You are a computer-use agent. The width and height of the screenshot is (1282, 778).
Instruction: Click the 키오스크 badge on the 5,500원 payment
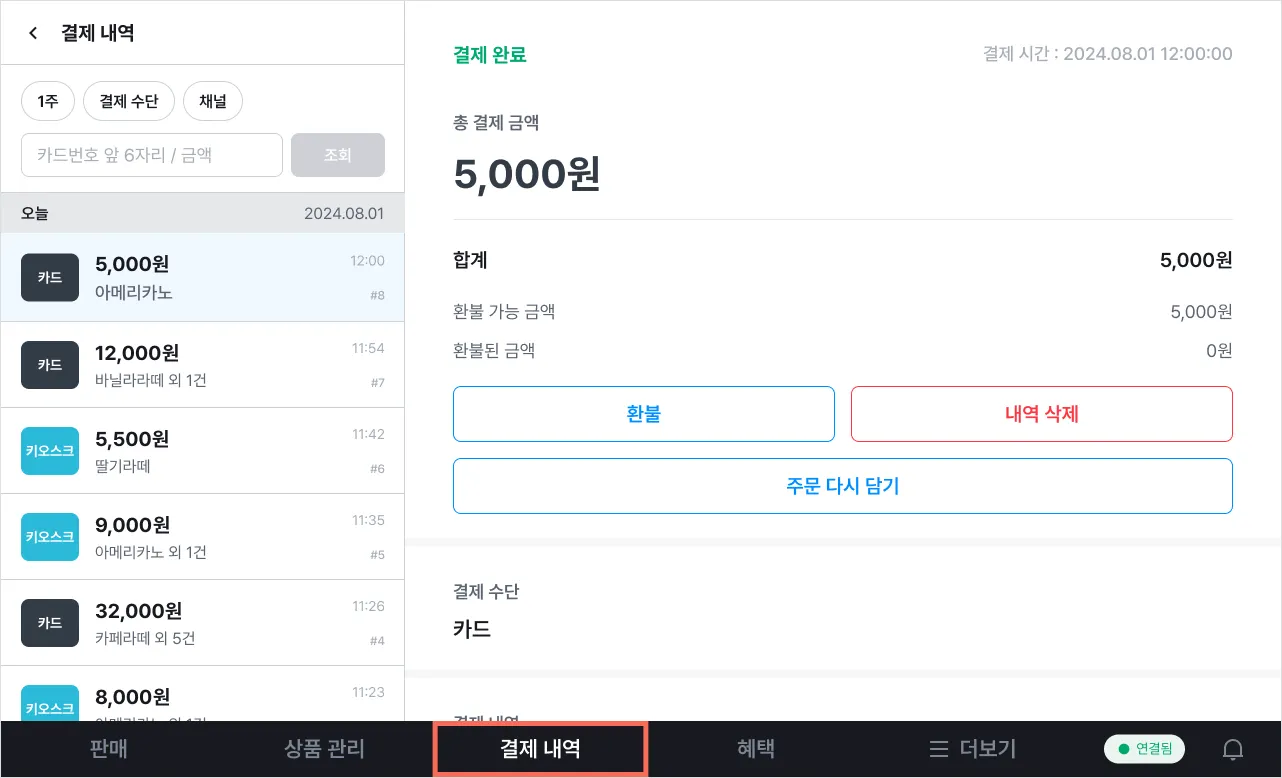pos(50,450)
